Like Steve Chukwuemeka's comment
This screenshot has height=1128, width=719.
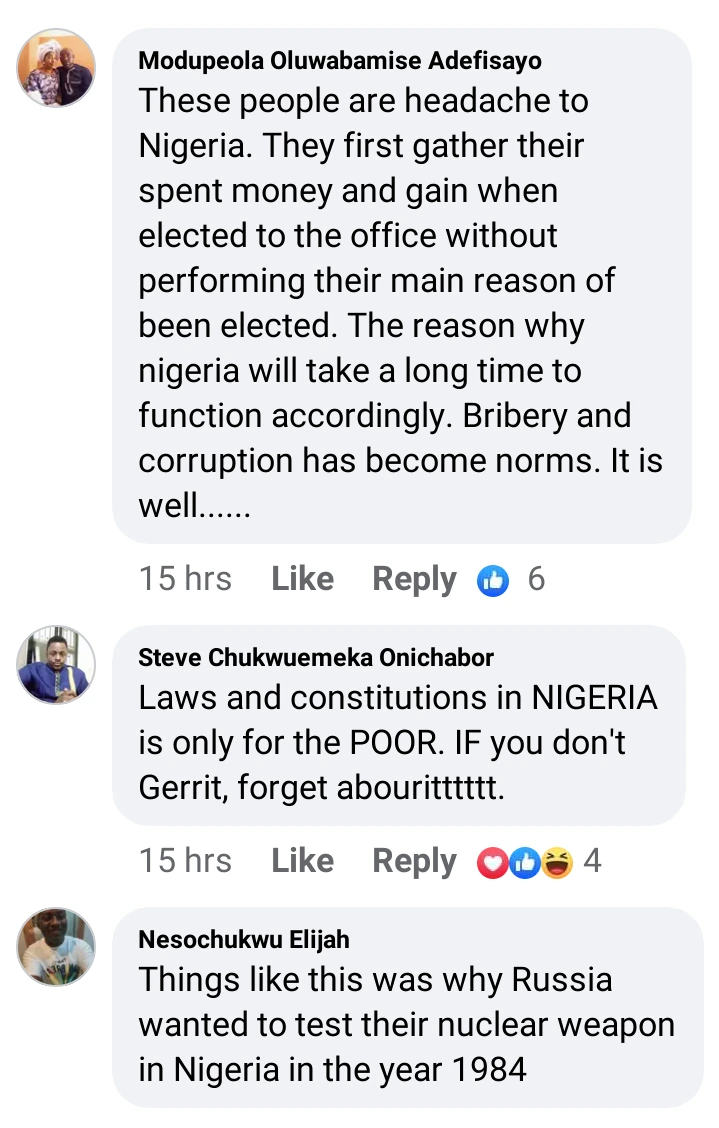(x=302, y=861)
